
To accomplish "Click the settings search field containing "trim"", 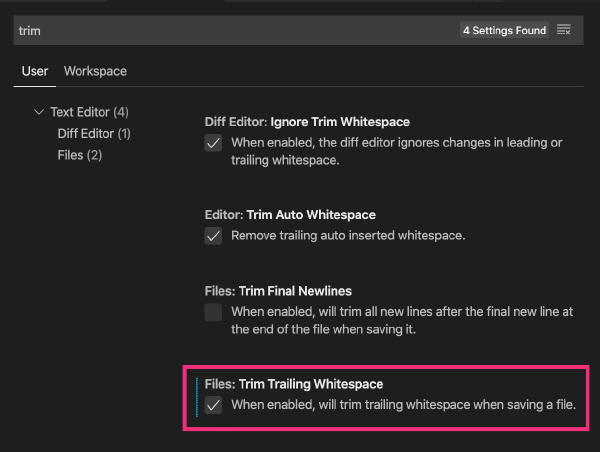I will 230,30.
